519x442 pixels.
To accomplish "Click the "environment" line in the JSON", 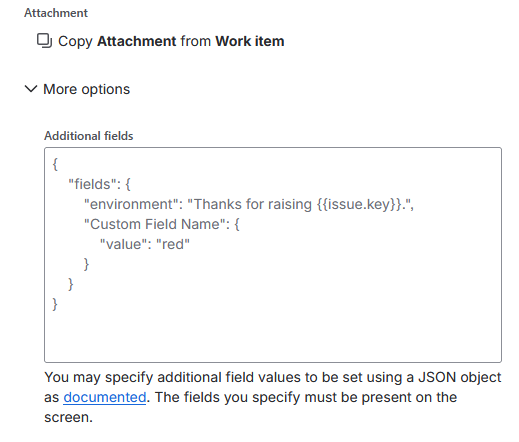I will (249, 204).
